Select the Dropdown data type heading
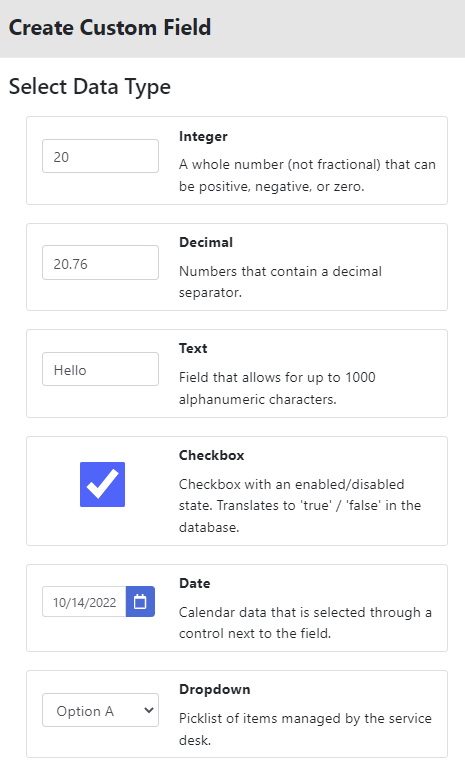 [x=214, y=689]
